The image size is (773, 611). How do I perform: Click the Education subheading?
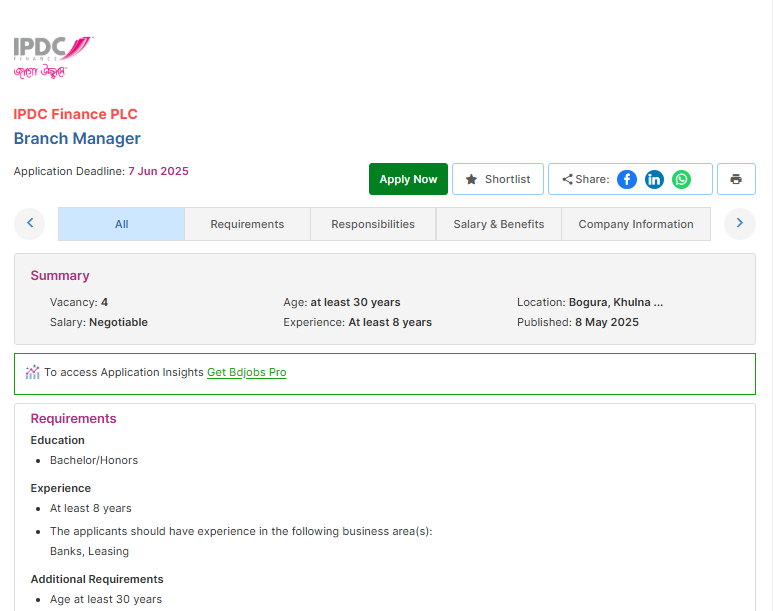pos(57,440)
